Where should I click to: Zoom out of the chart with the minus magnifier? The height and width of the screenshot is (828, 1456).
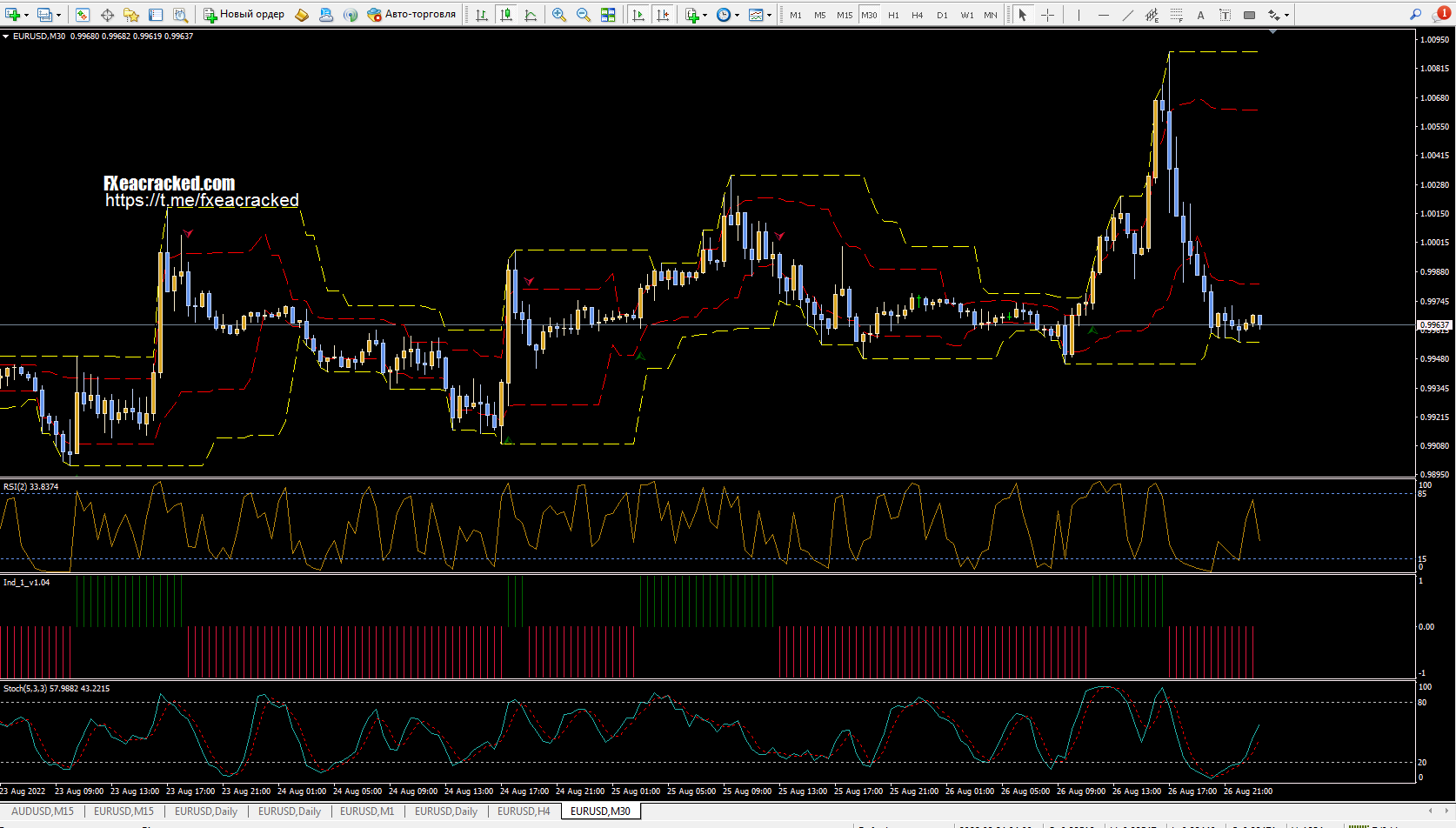[x=583, y=15]
